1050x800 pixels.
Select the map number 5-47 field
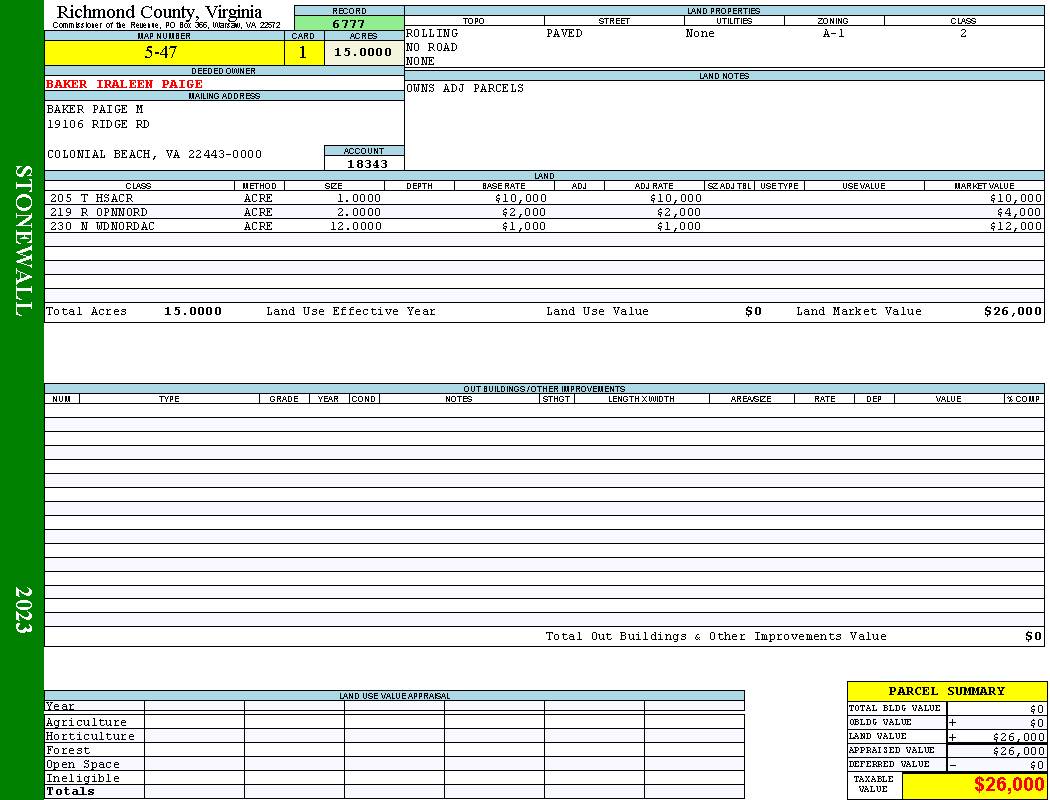pos(164,53)
